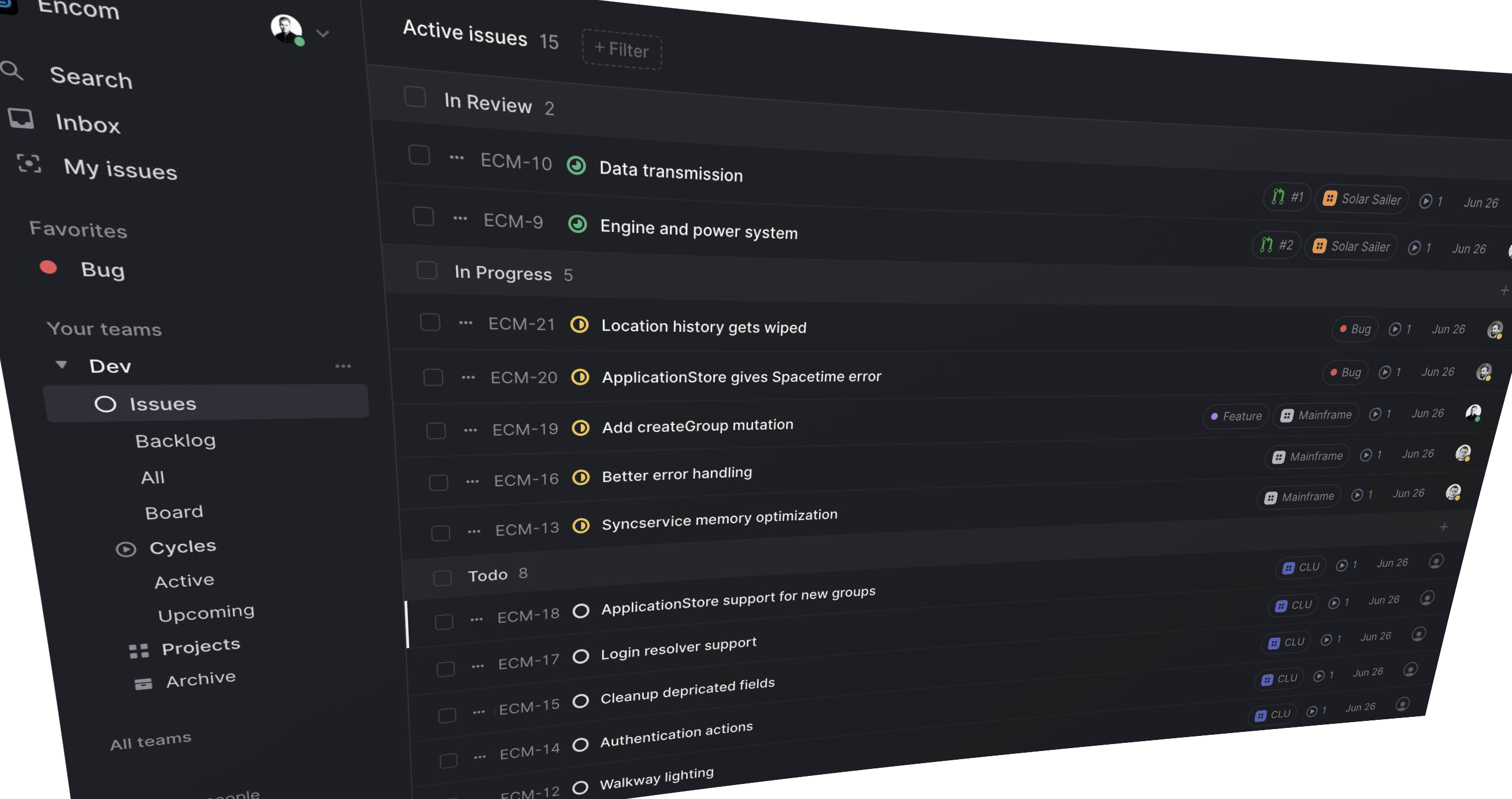This screenshot has width=1512, height=799.
Task: Collapse the Dev team tree
Action: (61, 365)
